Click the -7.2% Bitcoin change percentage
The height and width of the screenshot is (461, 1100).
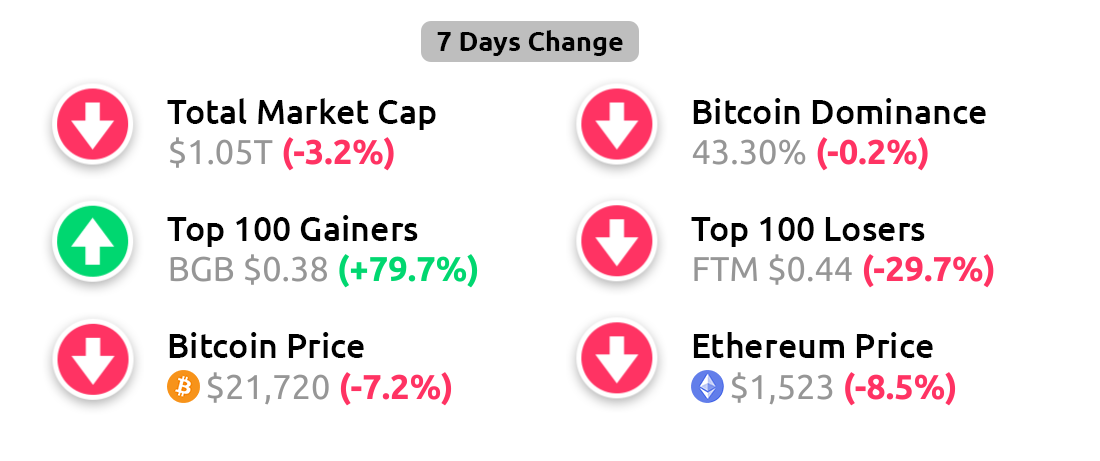(x=396, y=387)
